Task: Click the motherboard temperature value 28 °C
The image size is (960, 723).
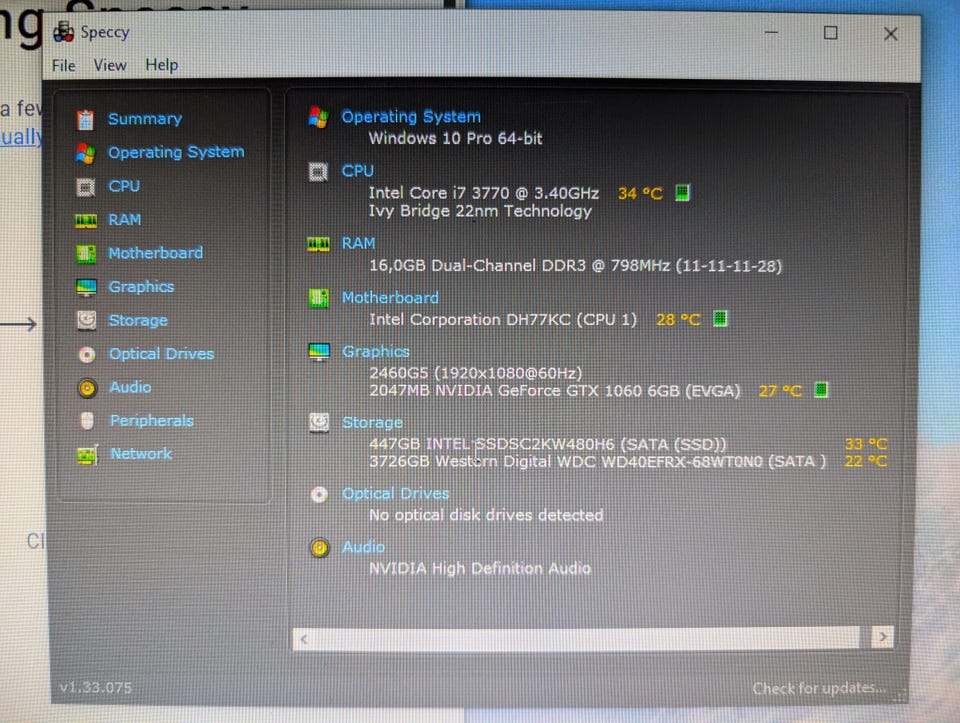Action: [x=678, y=320]
